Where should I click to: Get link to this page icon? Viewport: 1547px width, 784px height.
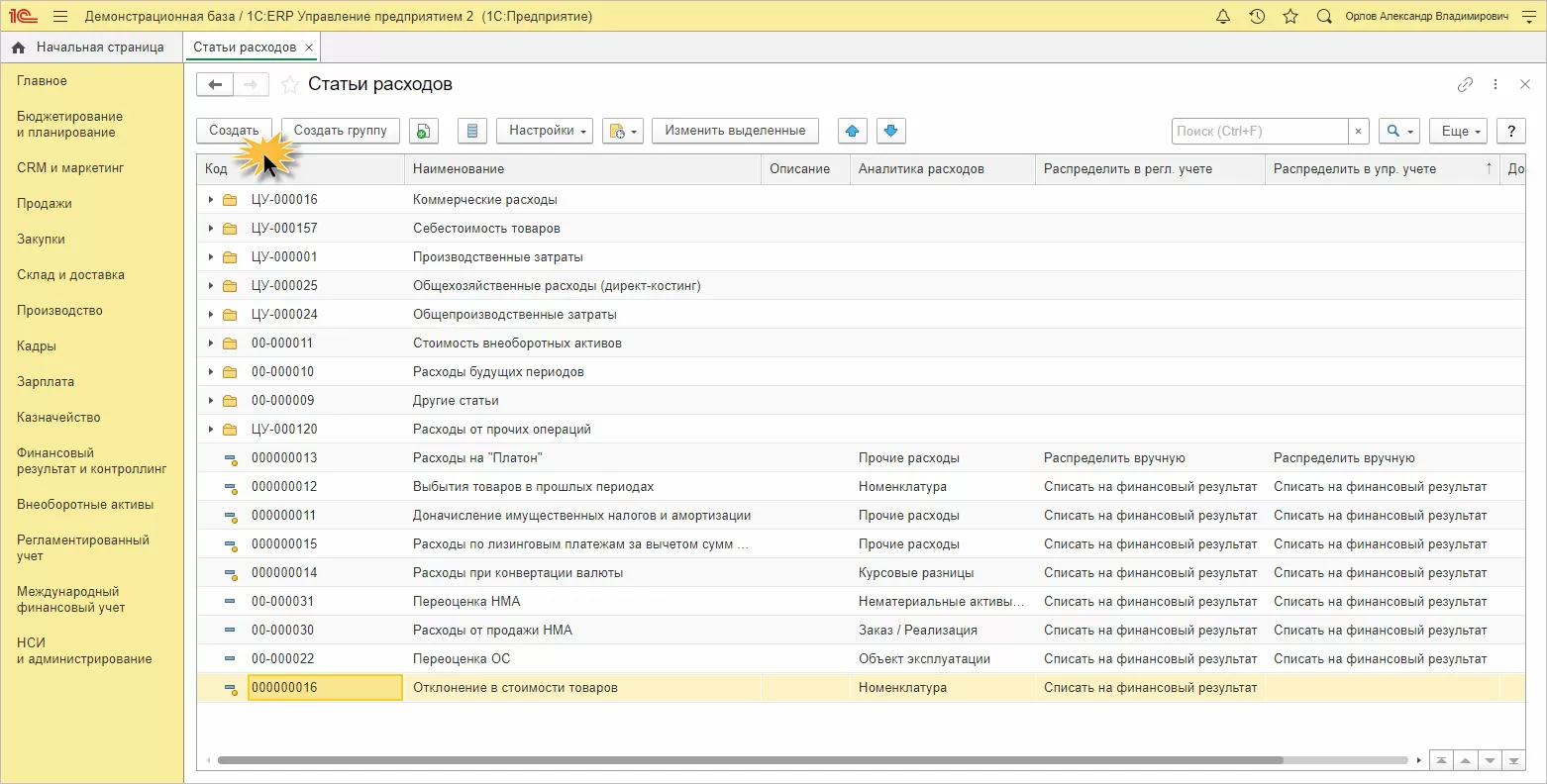coord(1465,85)
